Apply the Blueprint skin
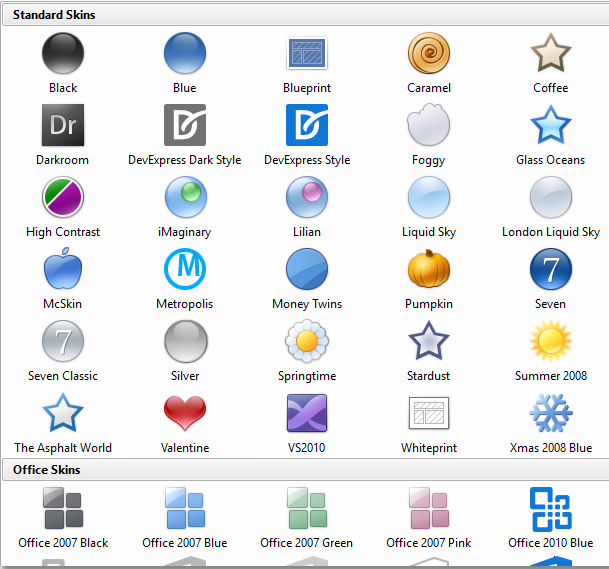 pos(307,53)
